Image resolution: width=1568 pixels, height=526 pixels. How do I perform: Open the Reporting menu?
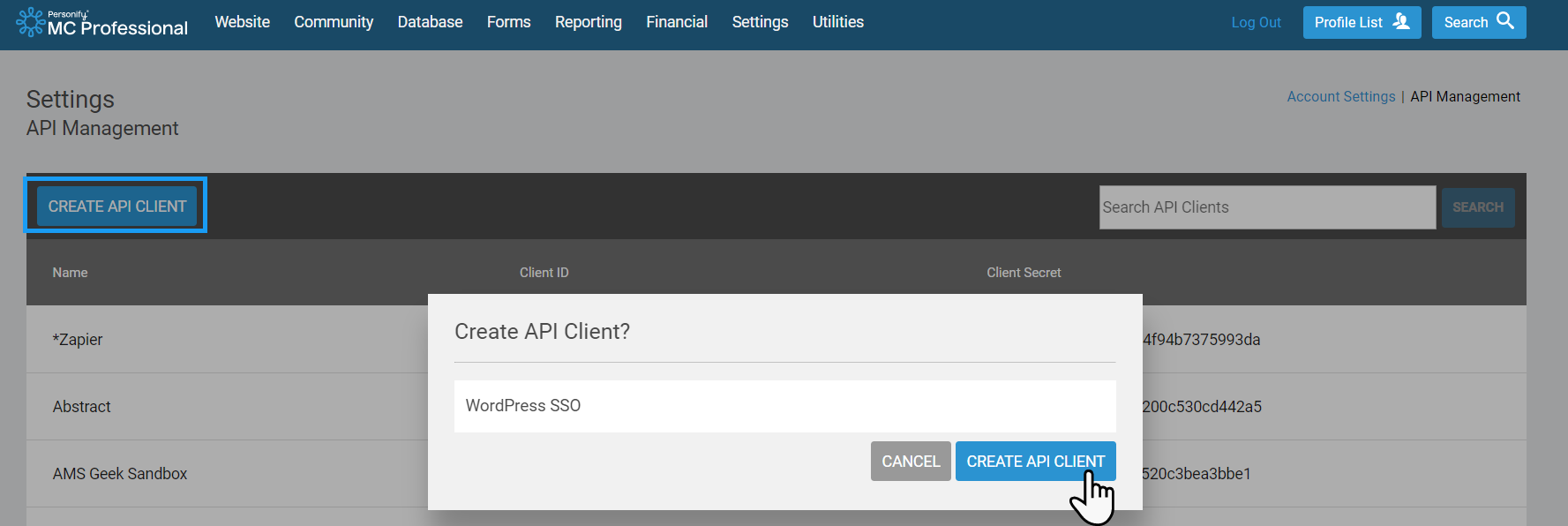[x=588, y=22]
